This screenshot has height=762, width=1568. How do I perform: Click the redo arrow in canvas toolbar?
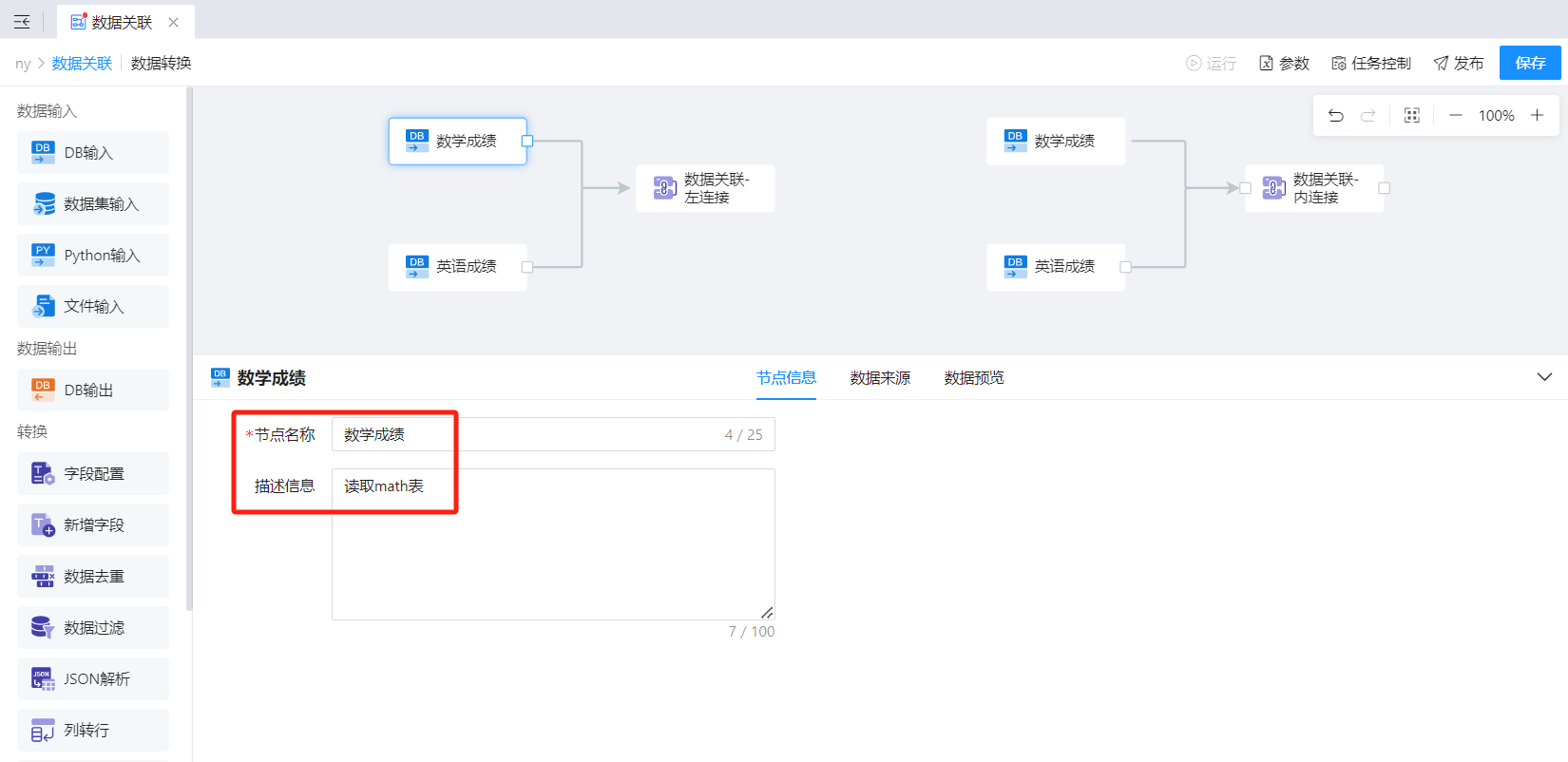1367,116
